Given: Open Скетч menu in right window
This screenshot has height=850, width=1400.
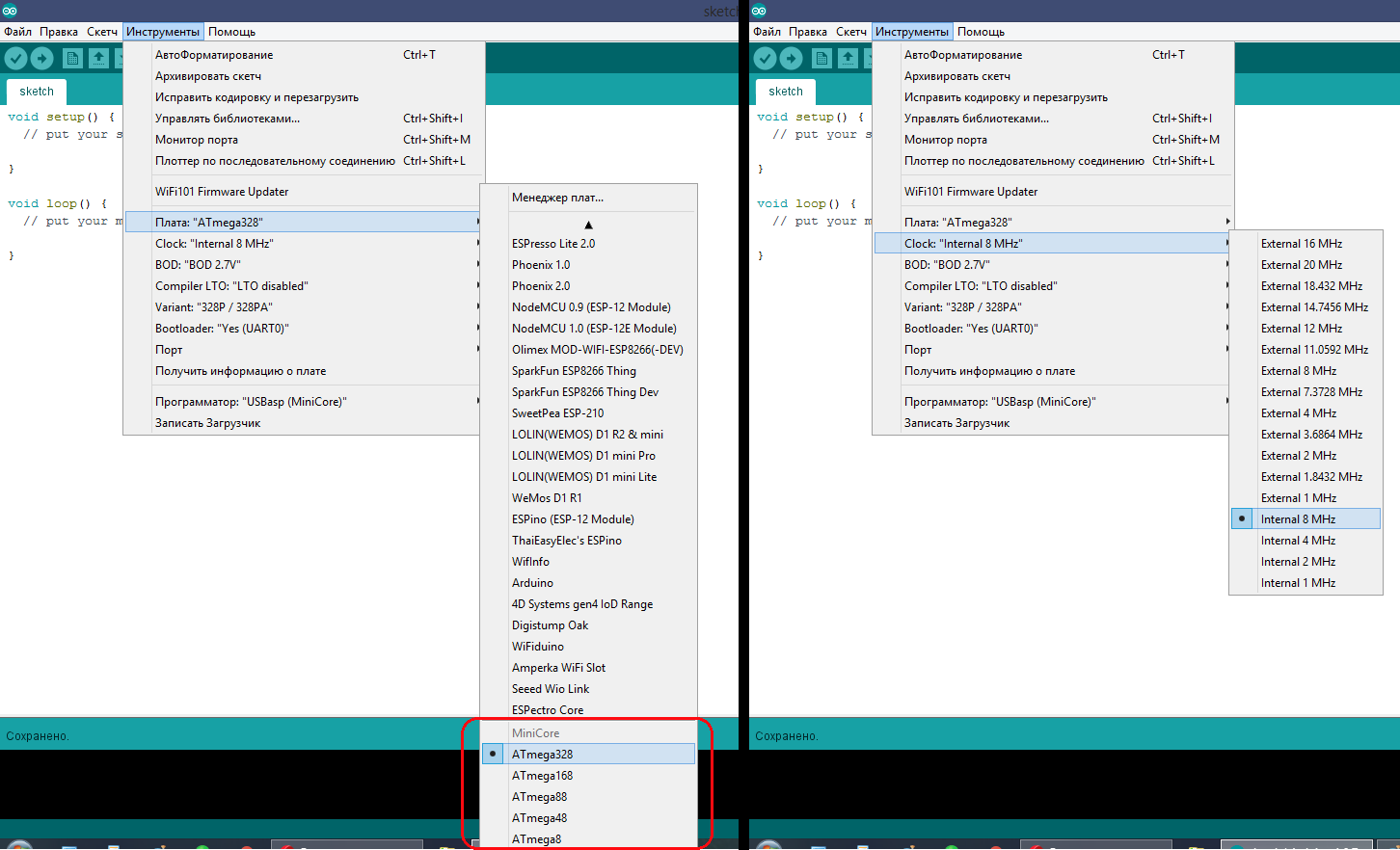Looking at the screenshot, I should pyautogui.click(x=851, y=32).
